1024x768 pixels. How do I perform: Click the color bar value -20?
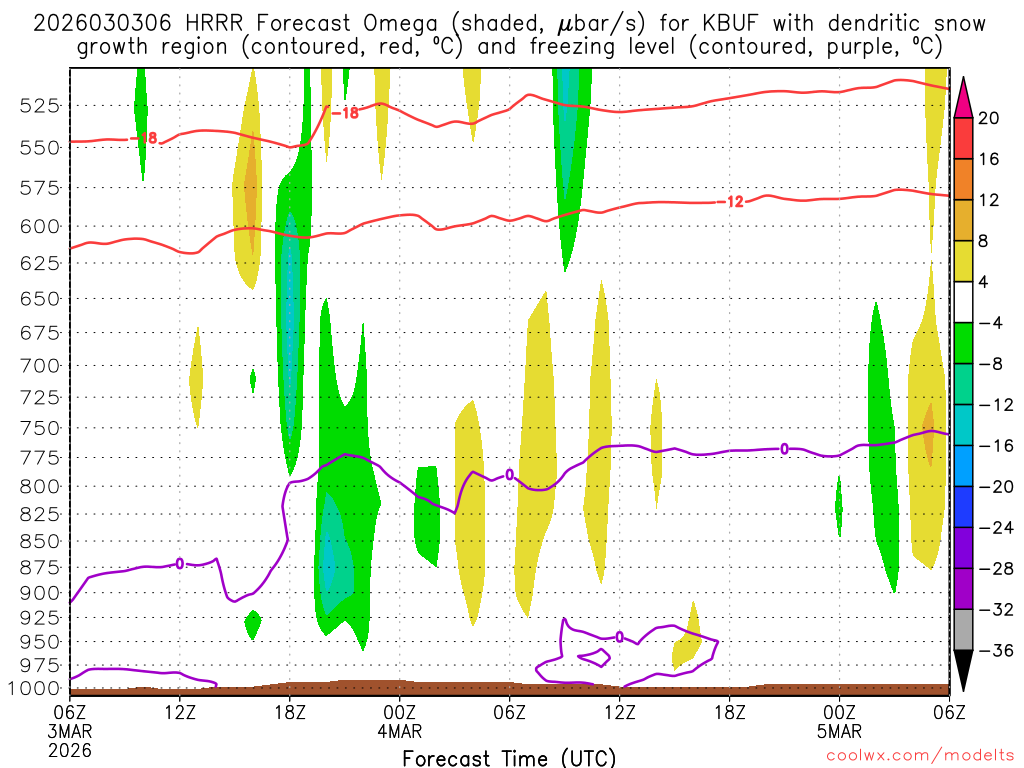tap(996, 487)
